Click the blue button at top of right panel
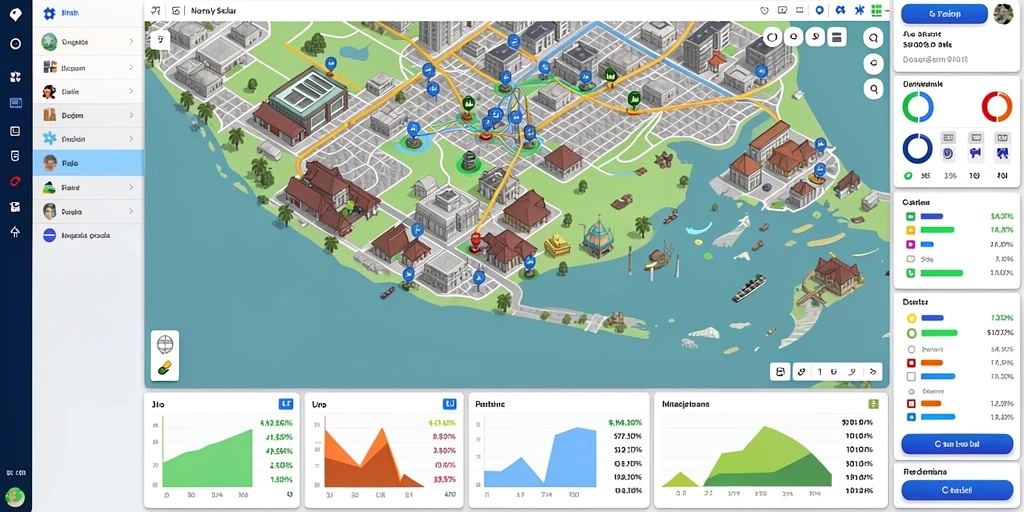 click(944, 14)
